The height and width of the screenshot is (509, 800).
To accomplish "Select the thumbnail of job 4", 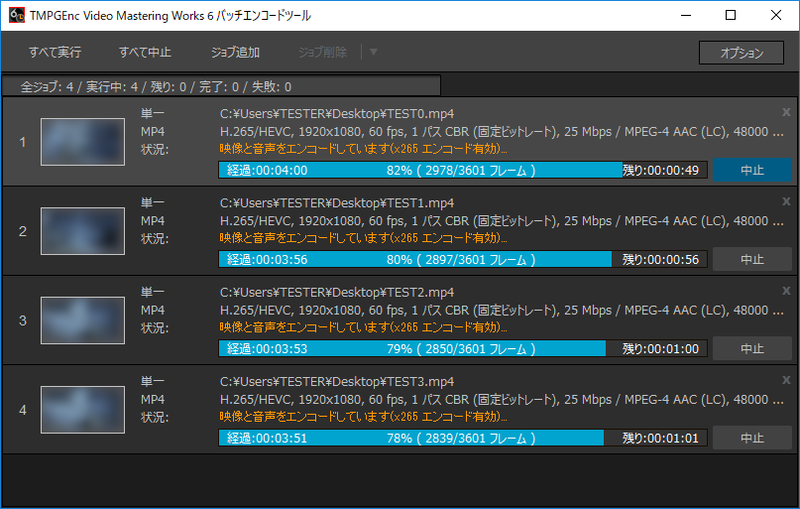I will click(x=83, y=410).
